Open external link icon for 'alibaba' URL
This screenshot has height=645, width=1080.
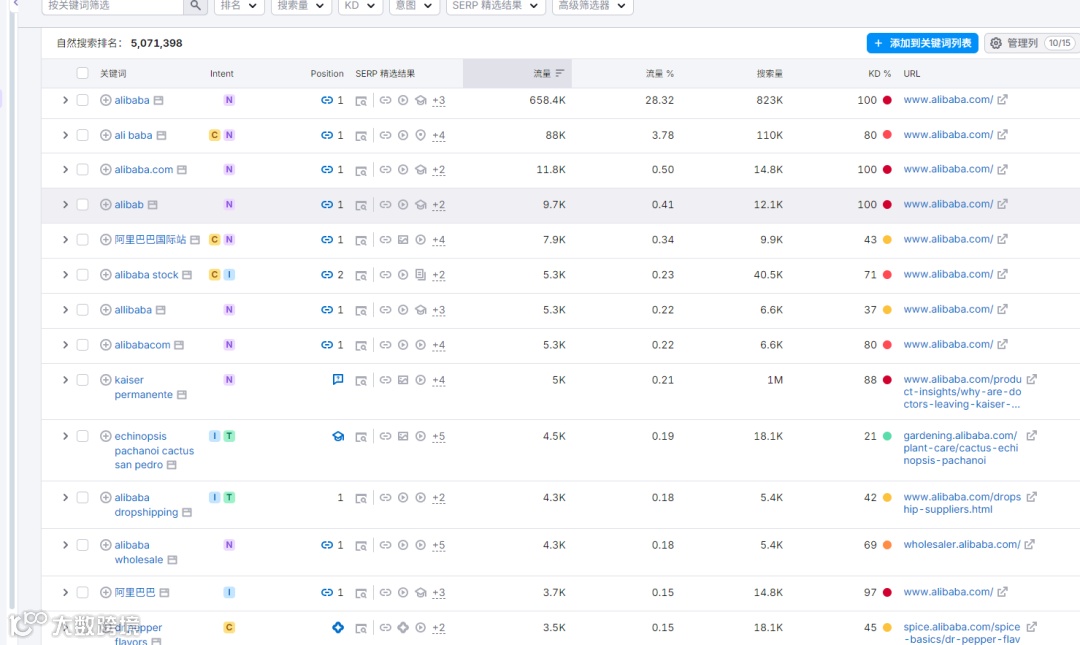point(1002,99)
